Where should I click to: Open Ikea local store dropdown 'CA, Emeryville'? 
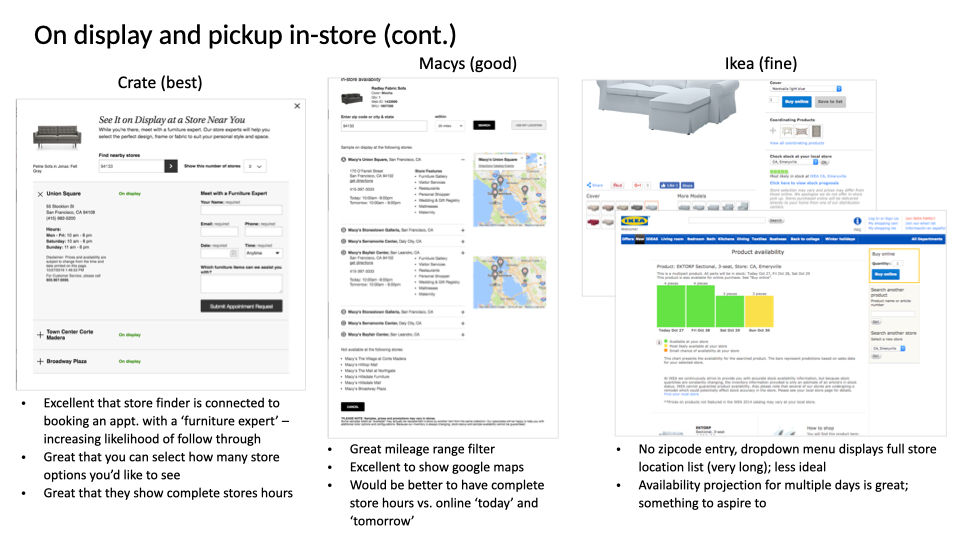pyautogui.click(x=794, y=162)
